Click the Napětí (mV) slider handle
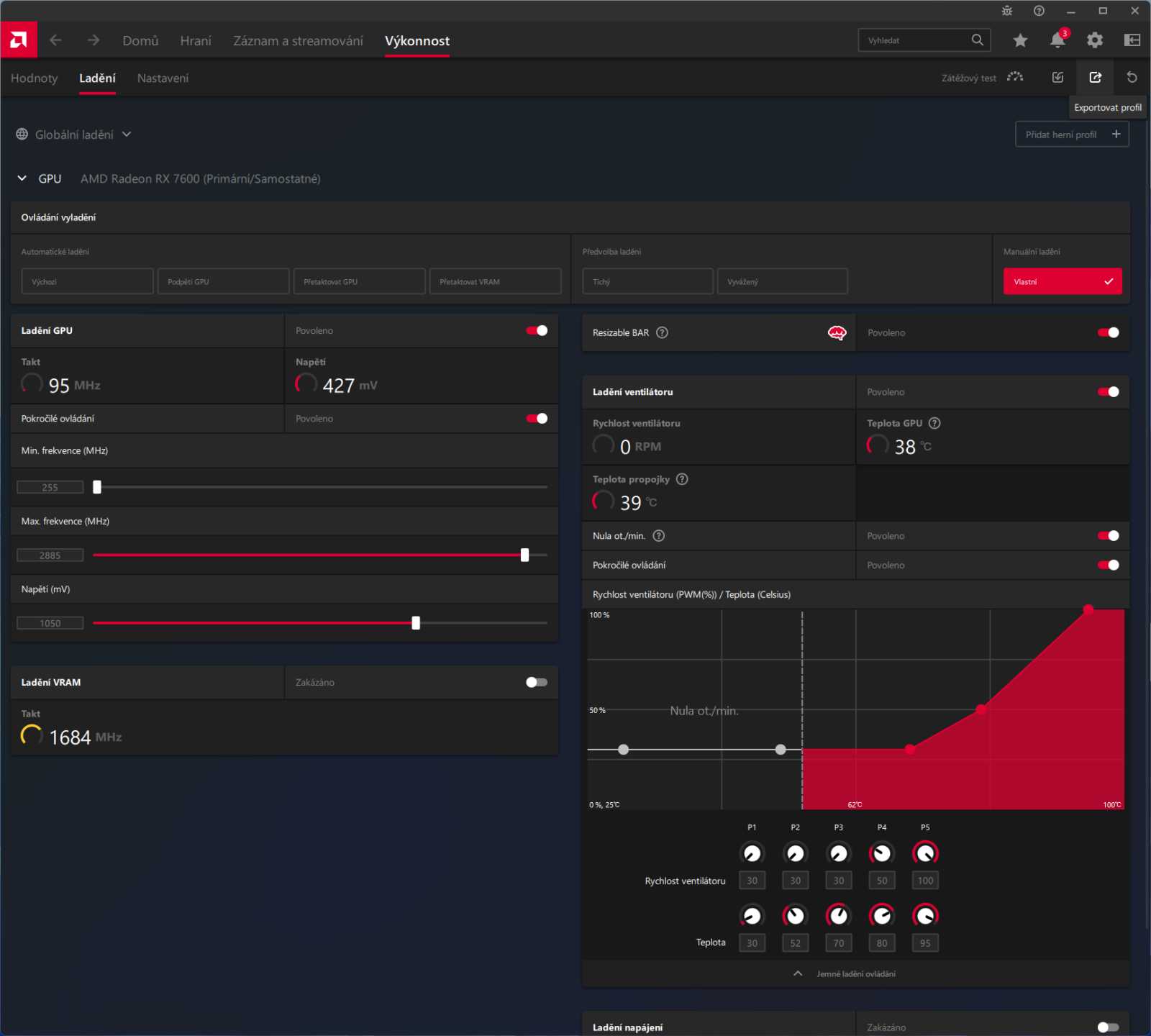The width and height of the screenshot is (1151, 1036). click(x=416, y=623)
